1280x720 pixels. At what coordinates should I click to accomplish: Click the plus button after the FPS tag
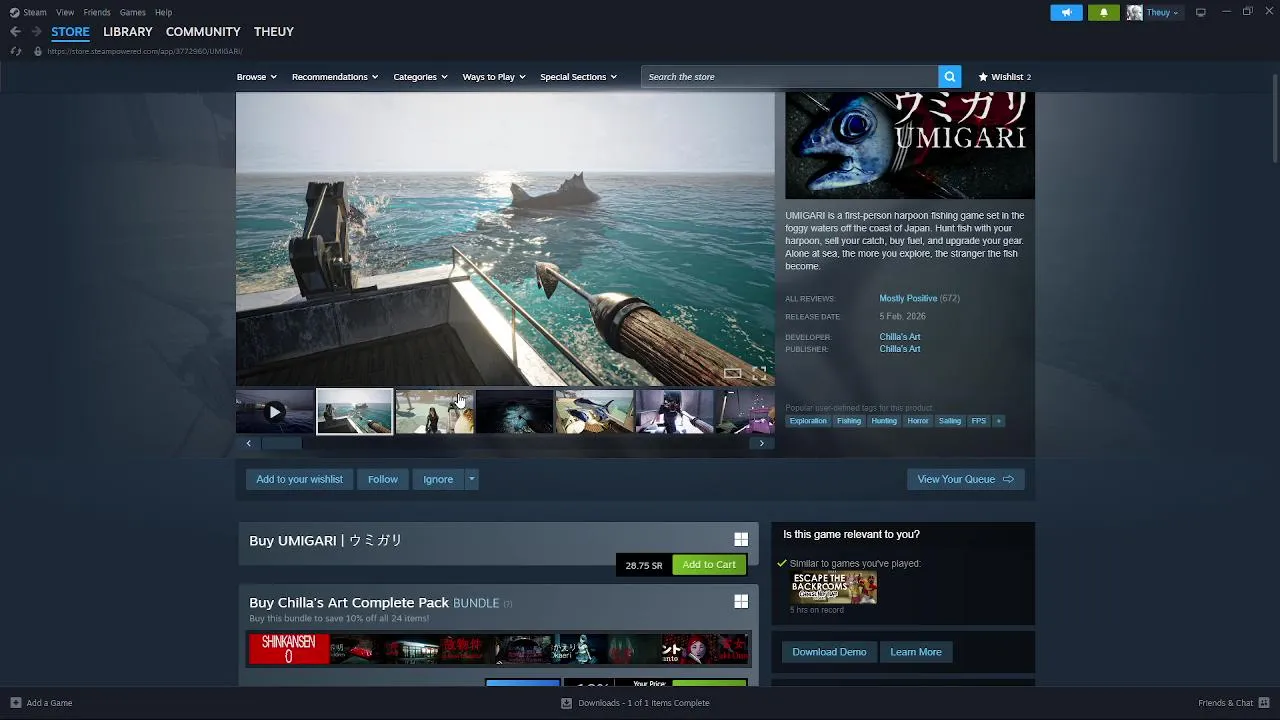coord(998,421)
